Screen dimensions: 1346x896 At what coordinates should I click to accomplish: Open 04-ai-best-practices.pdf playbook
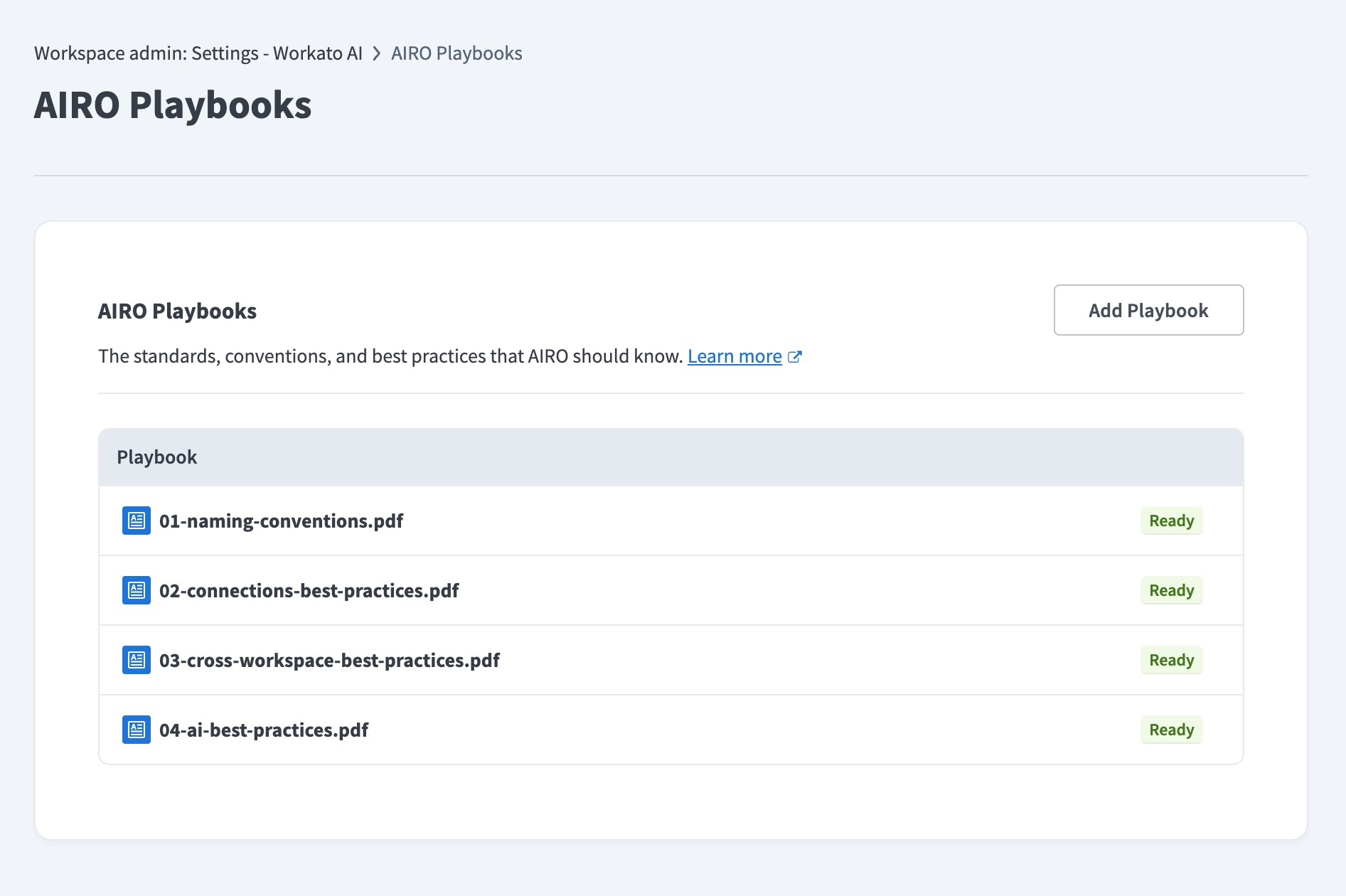pyautogui.click(x=264, y=730)
